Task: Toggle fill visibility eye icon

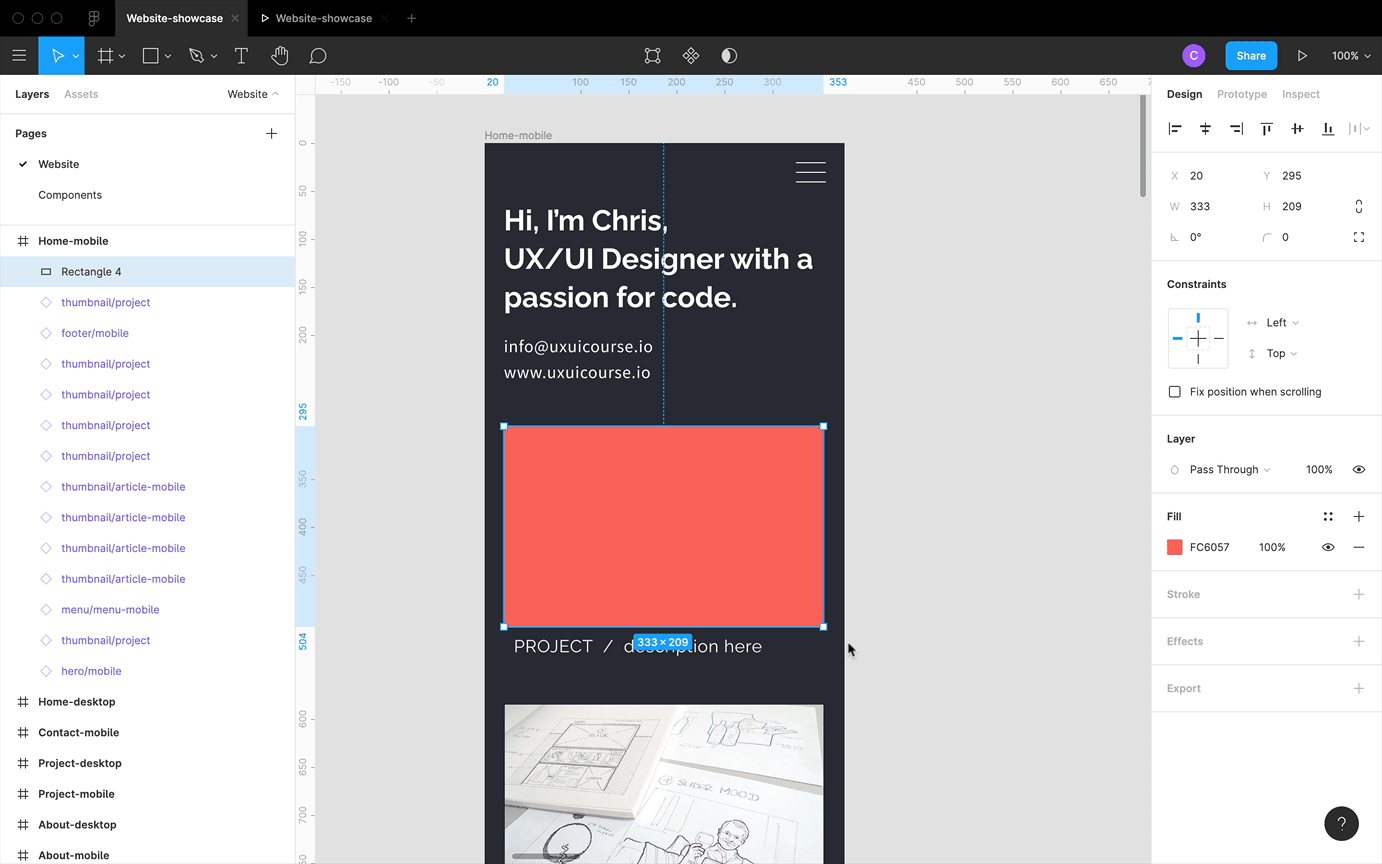Action: [1328, 547]
